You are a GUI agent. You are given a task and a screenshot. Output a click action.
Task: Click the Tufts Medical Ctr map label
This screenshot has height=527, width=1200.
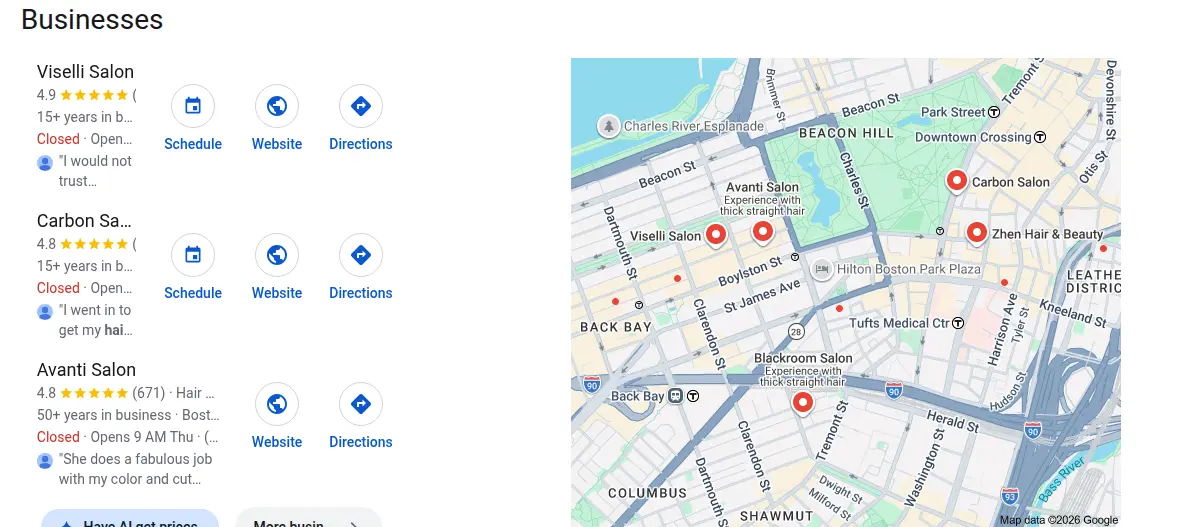[899, 323]
